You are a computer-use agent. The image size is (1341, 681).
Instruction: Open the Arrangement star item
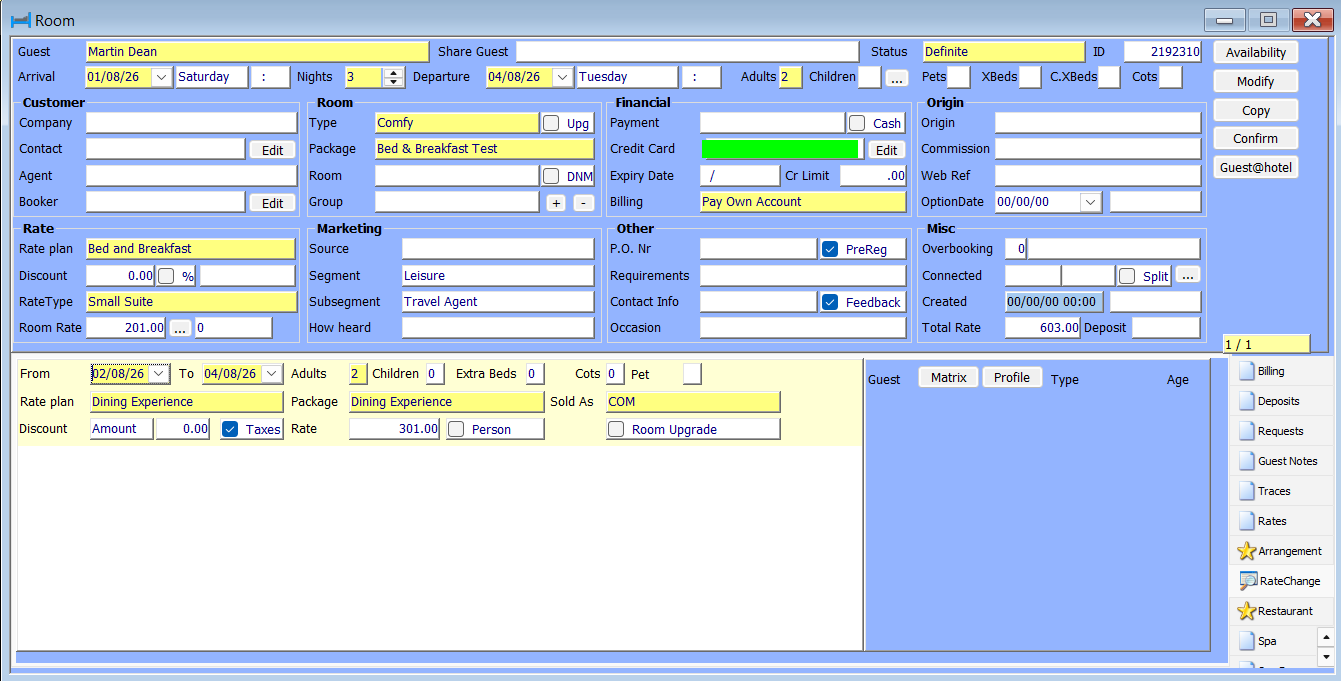(1280, 551)
